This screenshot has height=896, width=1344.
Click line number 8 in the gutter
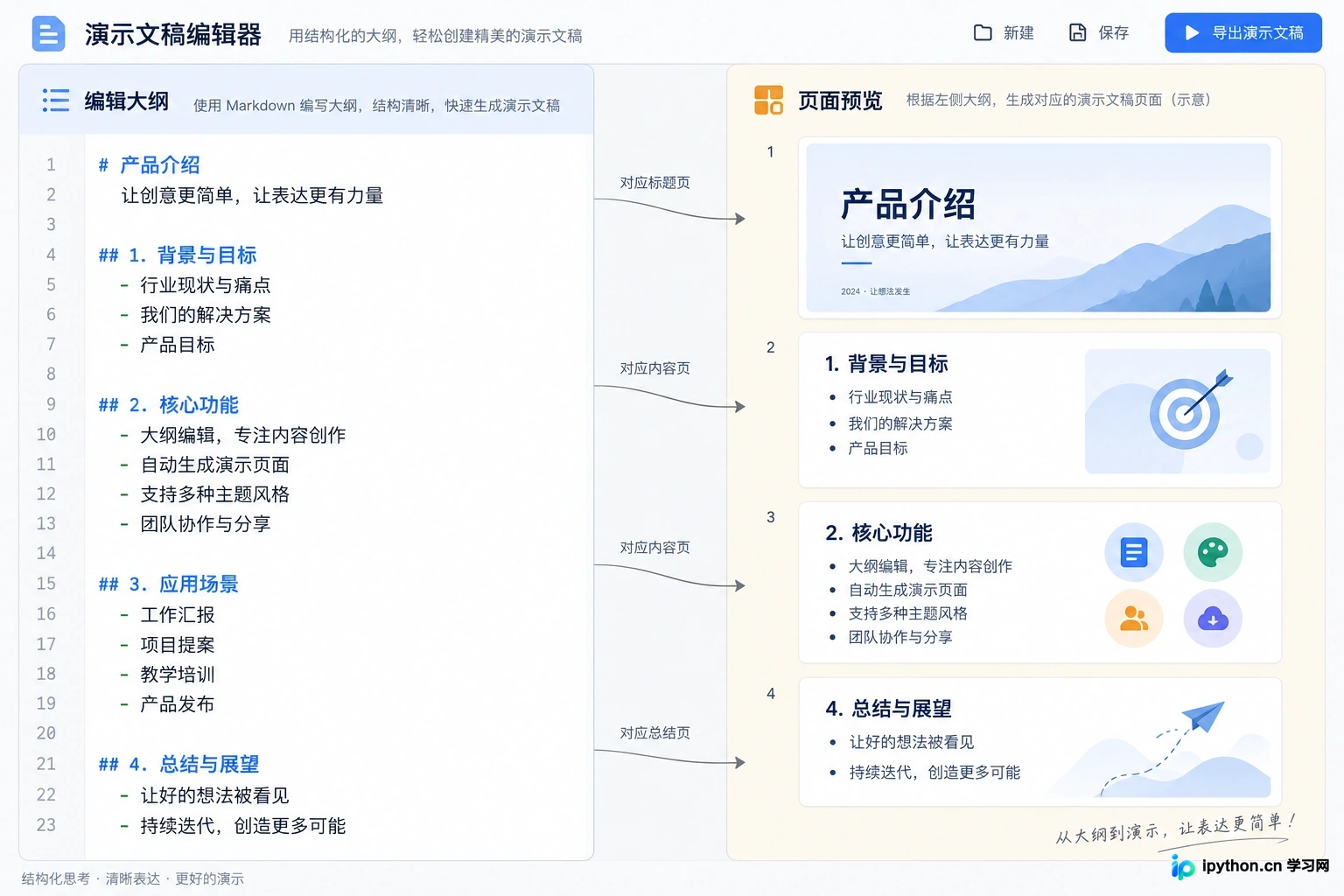(51, 374)
